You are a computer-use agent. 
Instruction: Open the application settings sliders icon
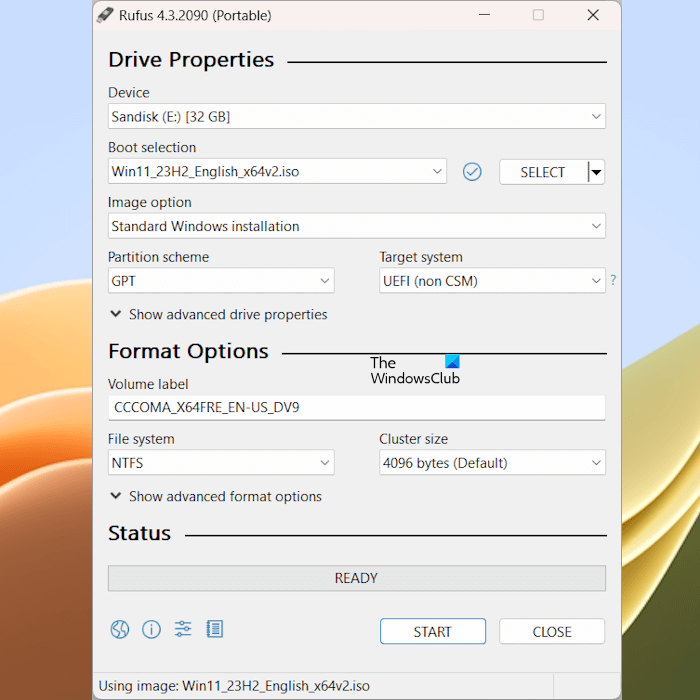183,629
